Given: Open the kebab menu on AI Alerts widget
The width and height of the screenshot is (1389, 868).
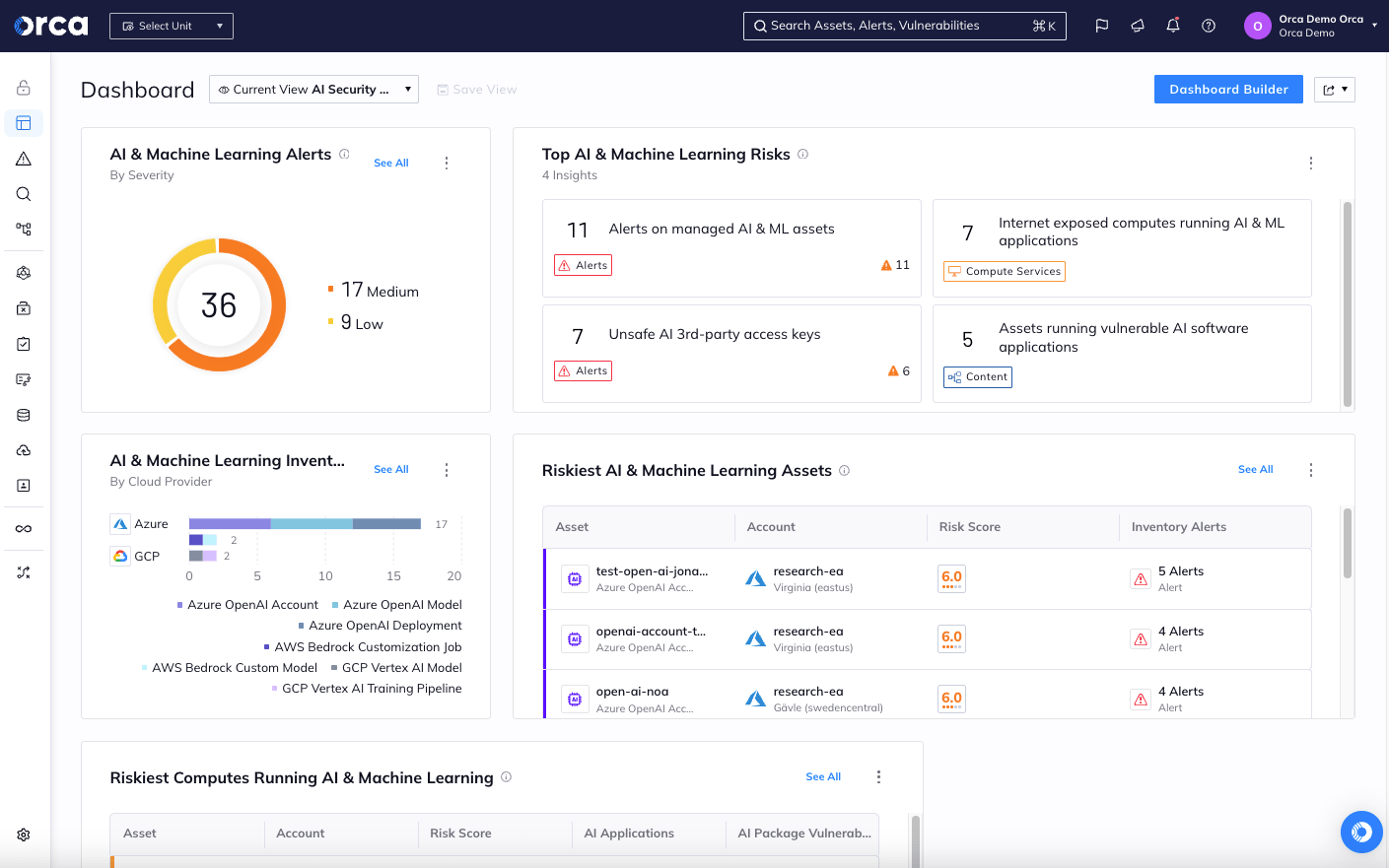Looking at the screenshot, I should pyautogui.click(x=447, y=163).
